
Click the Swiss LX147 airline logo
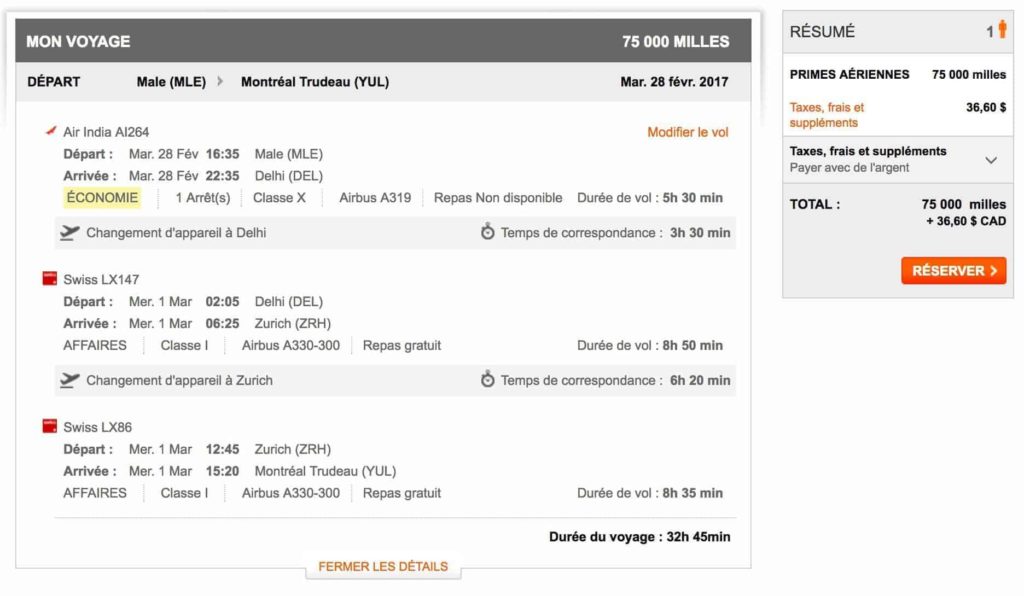(x=50, y=279)
